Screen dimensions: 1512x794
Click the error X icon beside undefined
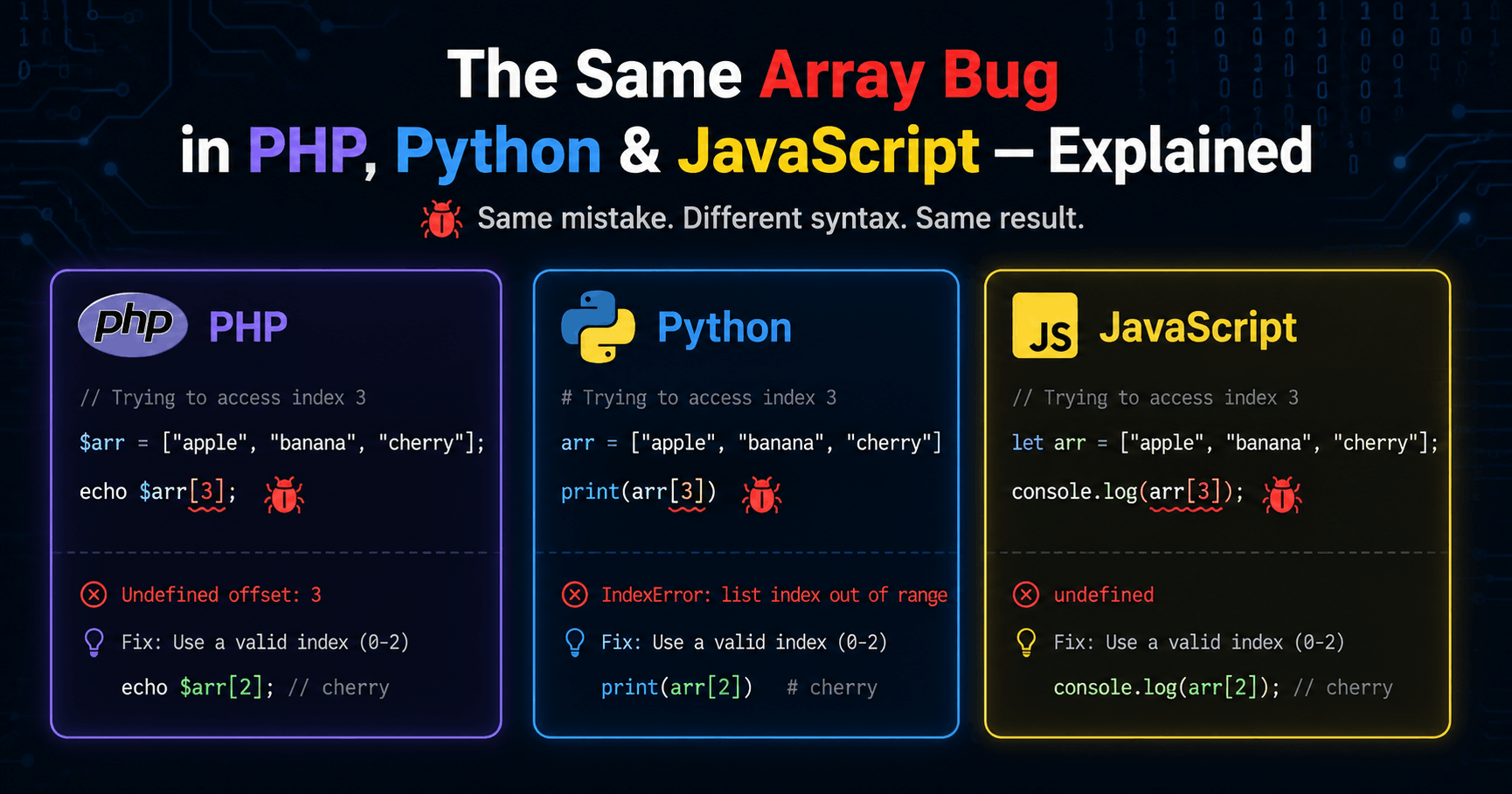click(x=1026, y=595)
